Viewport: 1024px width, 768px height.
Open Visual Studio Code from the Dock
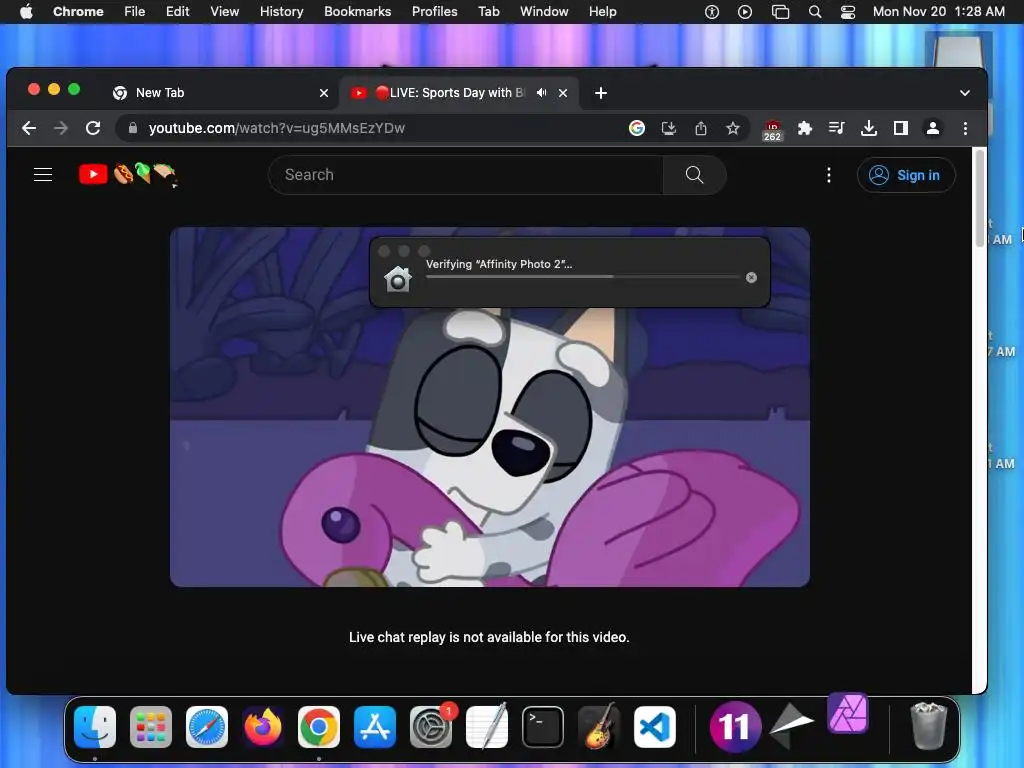pyautogui.click(x=654, y=727)
